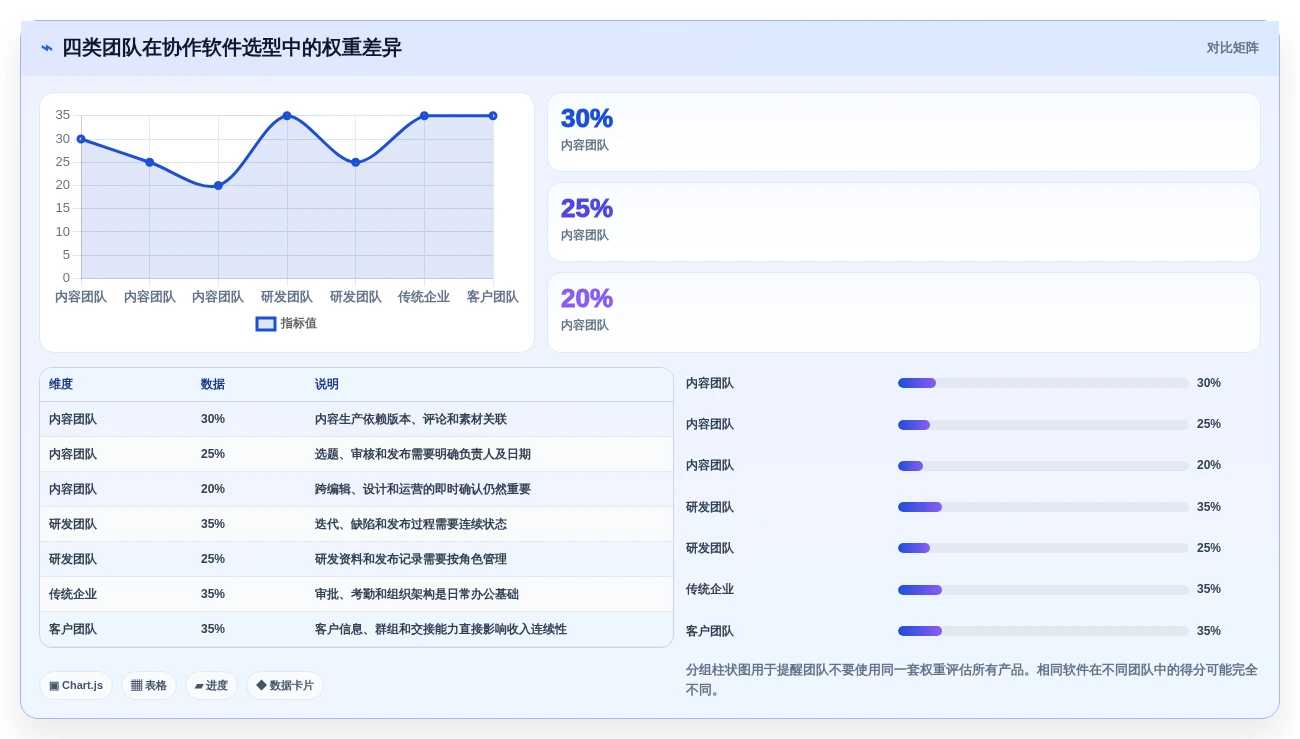Select the row 选题、审核和发布需要明确负责人及日期

coord(356,454)
